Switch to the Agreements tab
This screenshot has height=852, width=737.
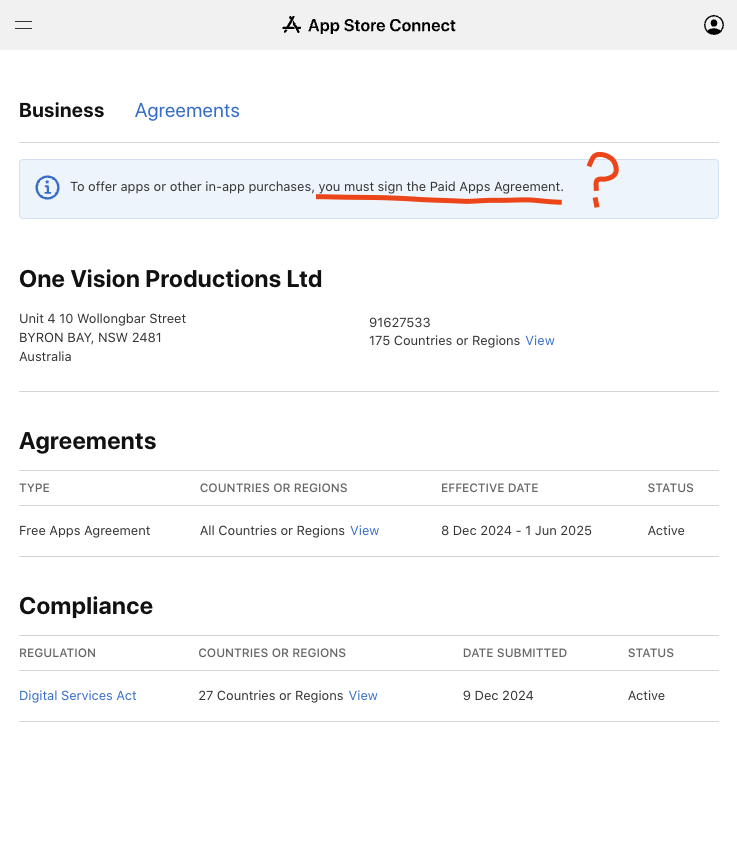187,110
